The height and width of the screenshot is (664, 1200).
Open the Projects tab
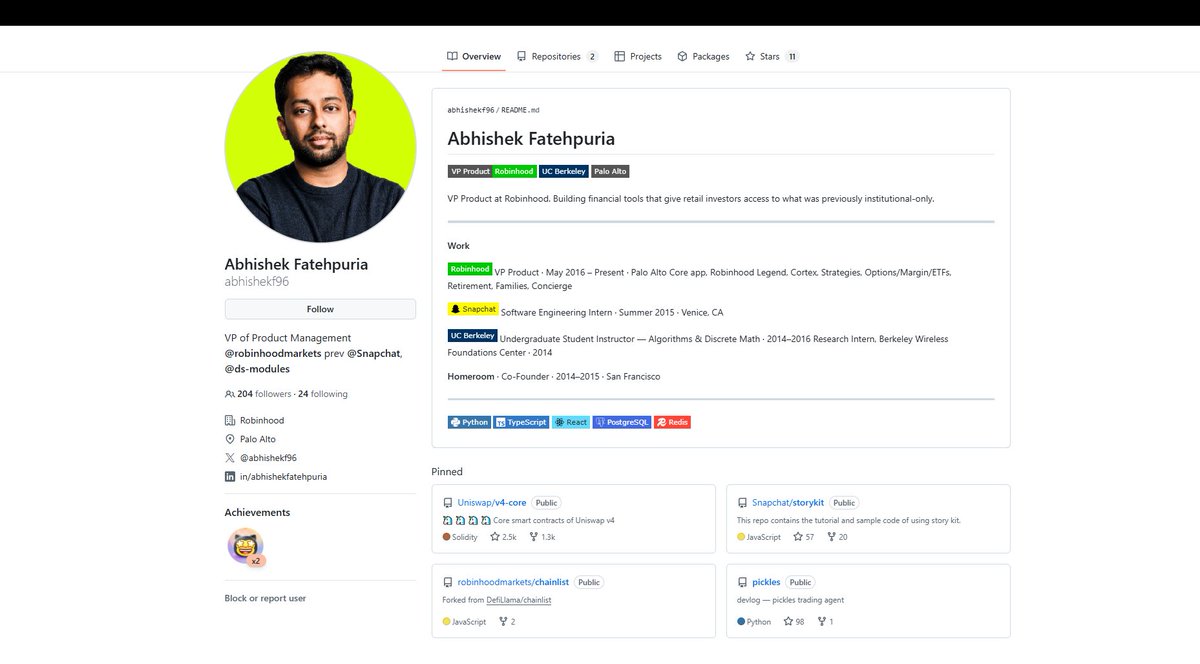[638, 57]
